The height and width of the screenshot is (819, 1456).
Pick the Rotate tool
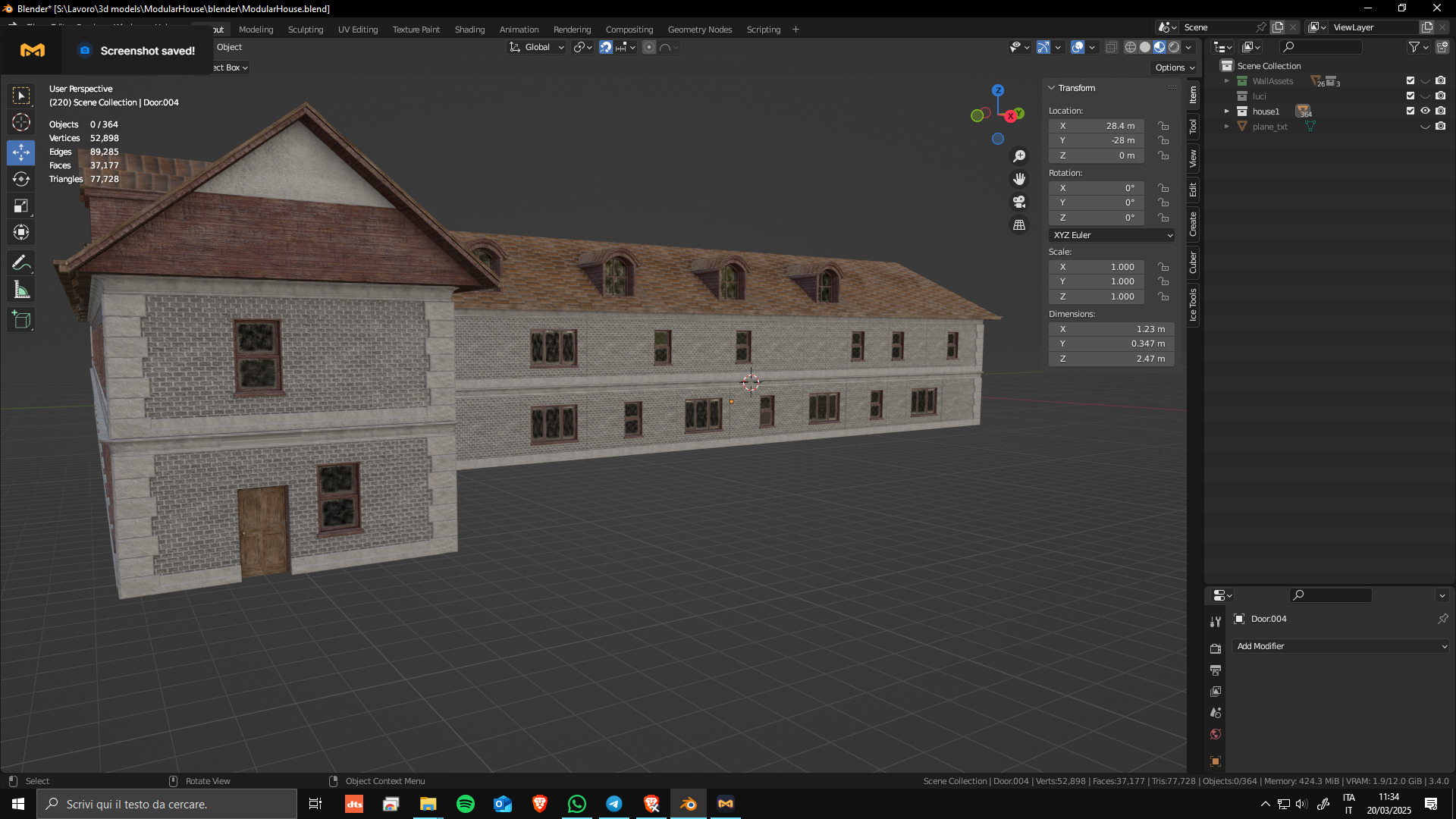click(21, 179)
